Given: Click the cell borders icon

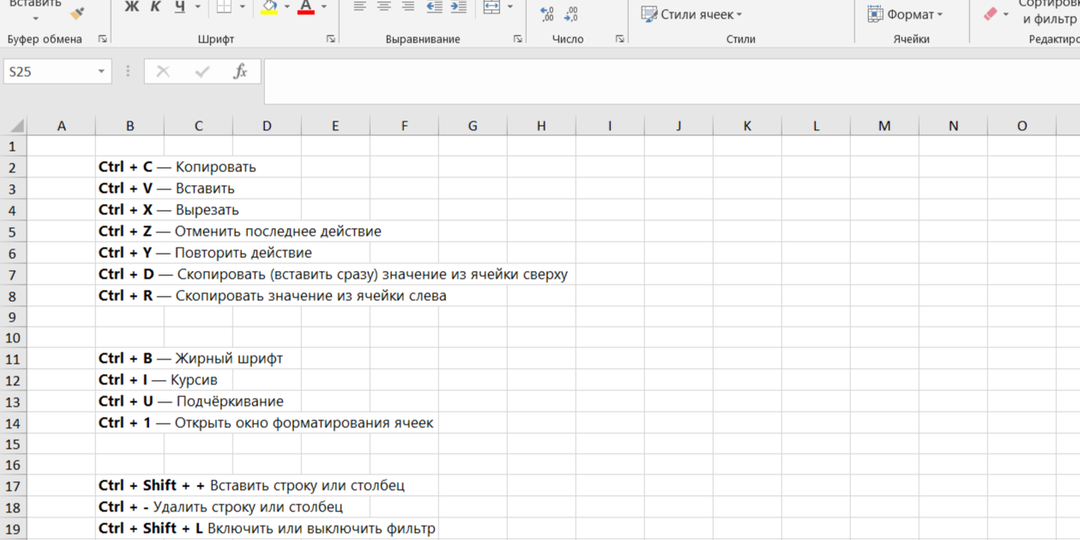Looking at the screenshot, I should click(224, 7).
